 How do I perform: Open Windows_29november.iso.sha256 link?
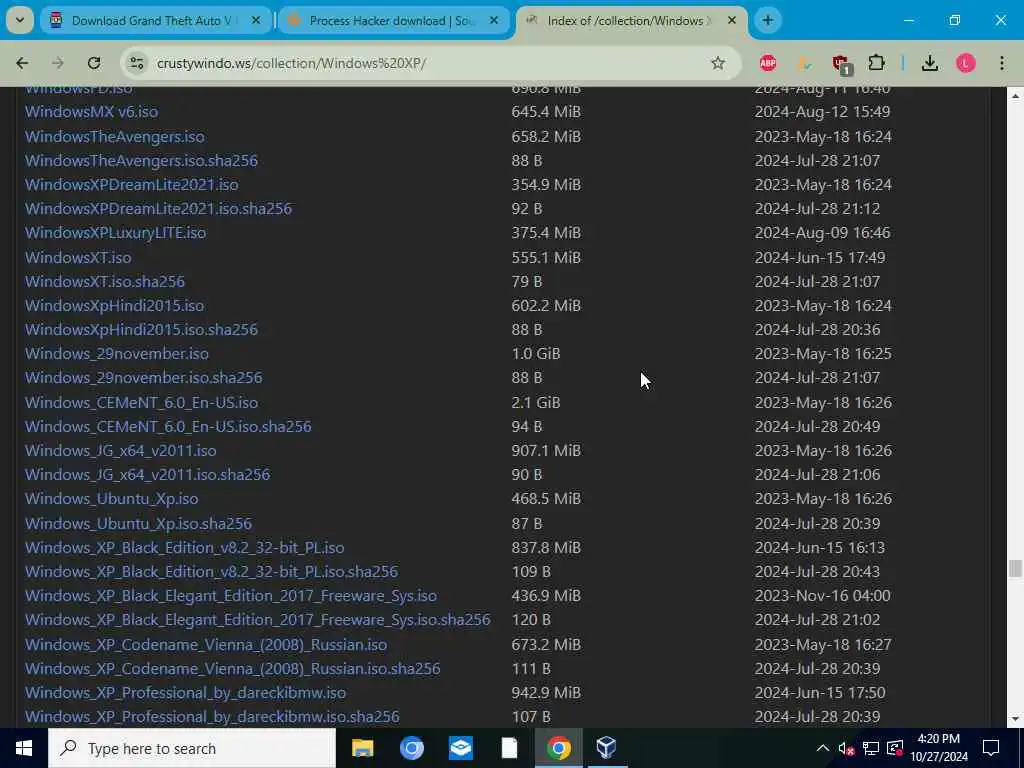click(x=144, y=378)
